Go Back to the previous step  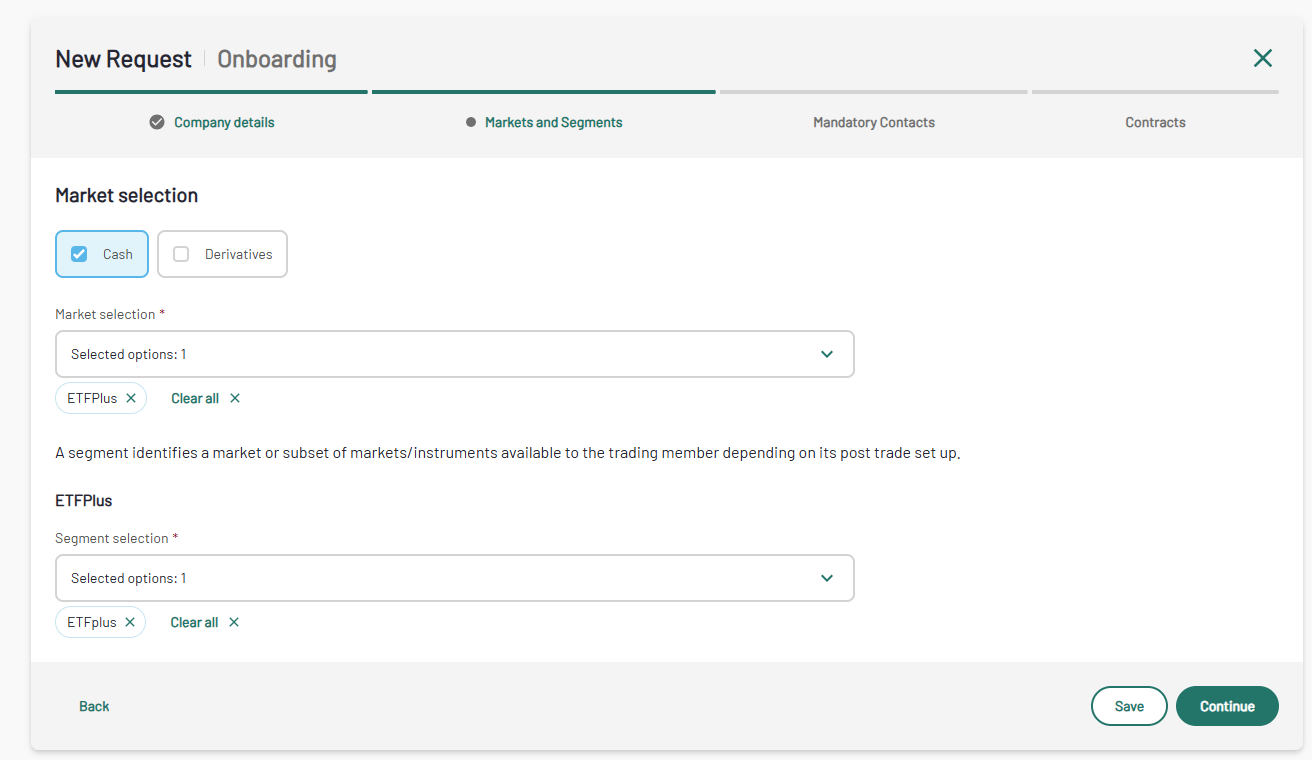click(94, 706)
